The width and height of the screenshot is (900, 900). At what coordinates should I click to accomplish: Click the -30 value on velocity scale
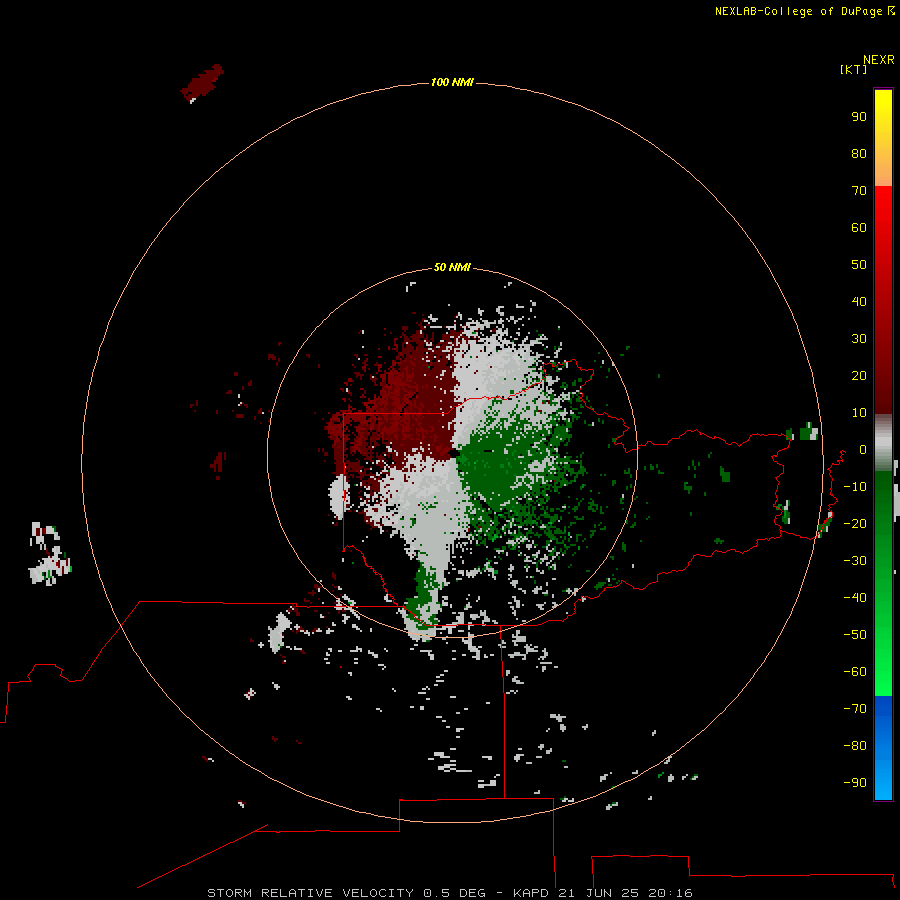(x=855, y=561)
